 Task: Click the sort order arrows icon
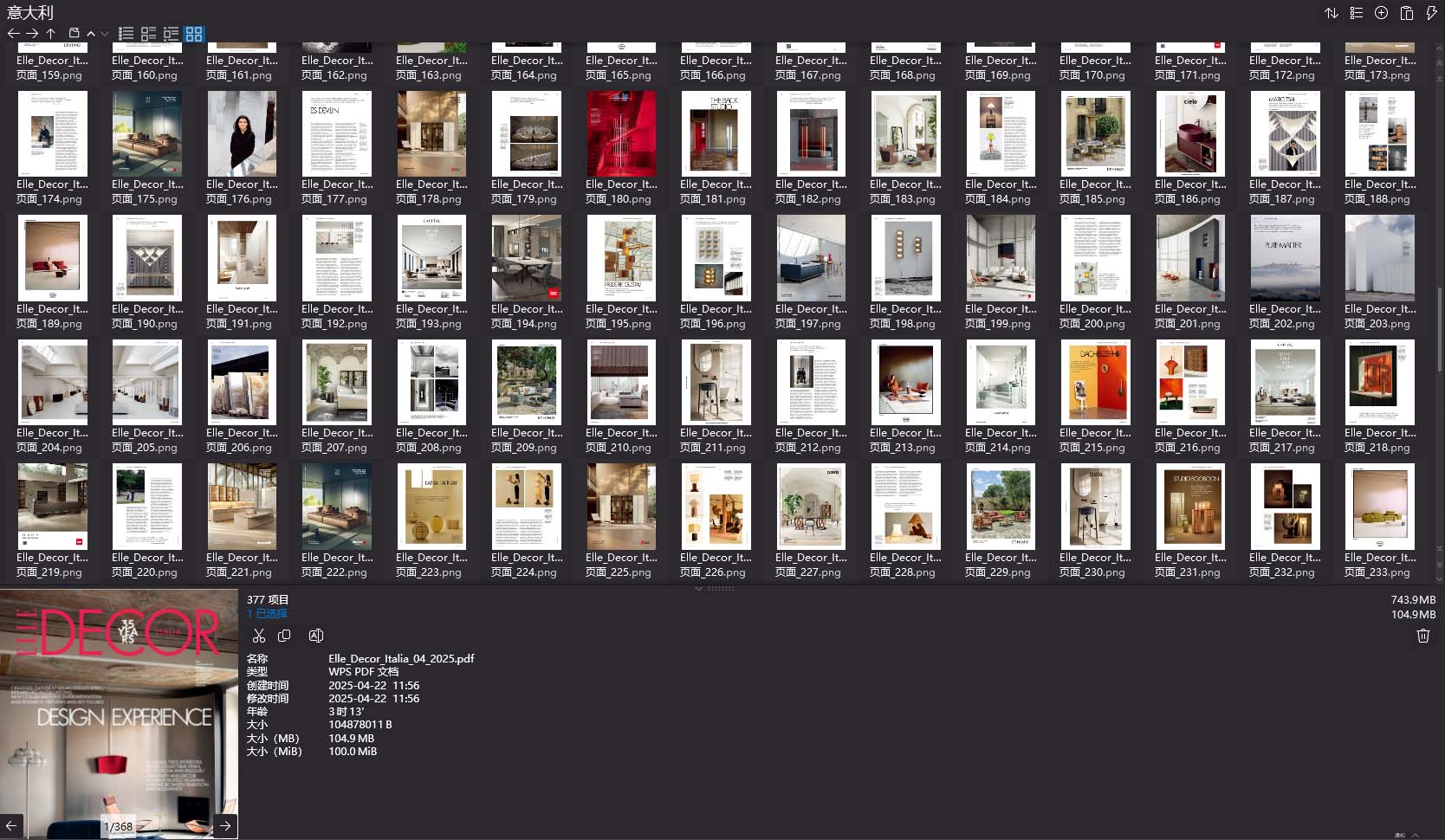pyautogui.click(x=1332, y=13)
